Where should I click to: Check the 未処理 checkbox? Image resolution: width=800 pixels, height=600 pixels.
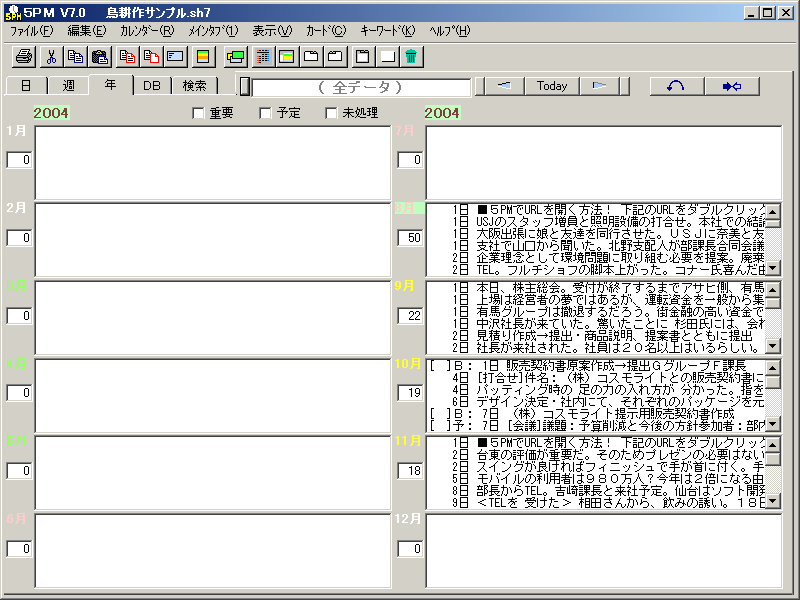(x=331, y=113)
